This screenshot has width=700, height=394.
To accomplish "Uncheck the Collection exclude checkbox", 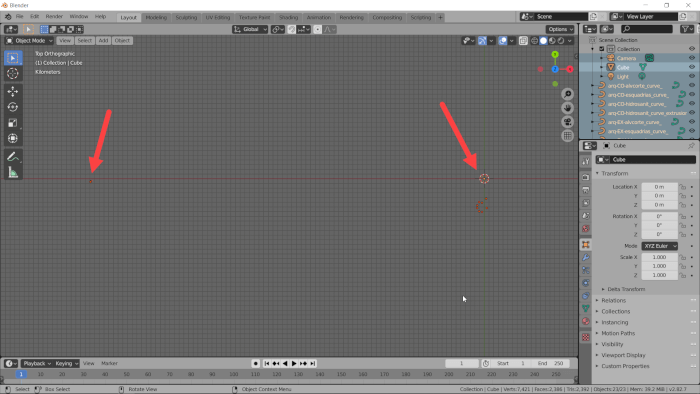I will 601,49.
